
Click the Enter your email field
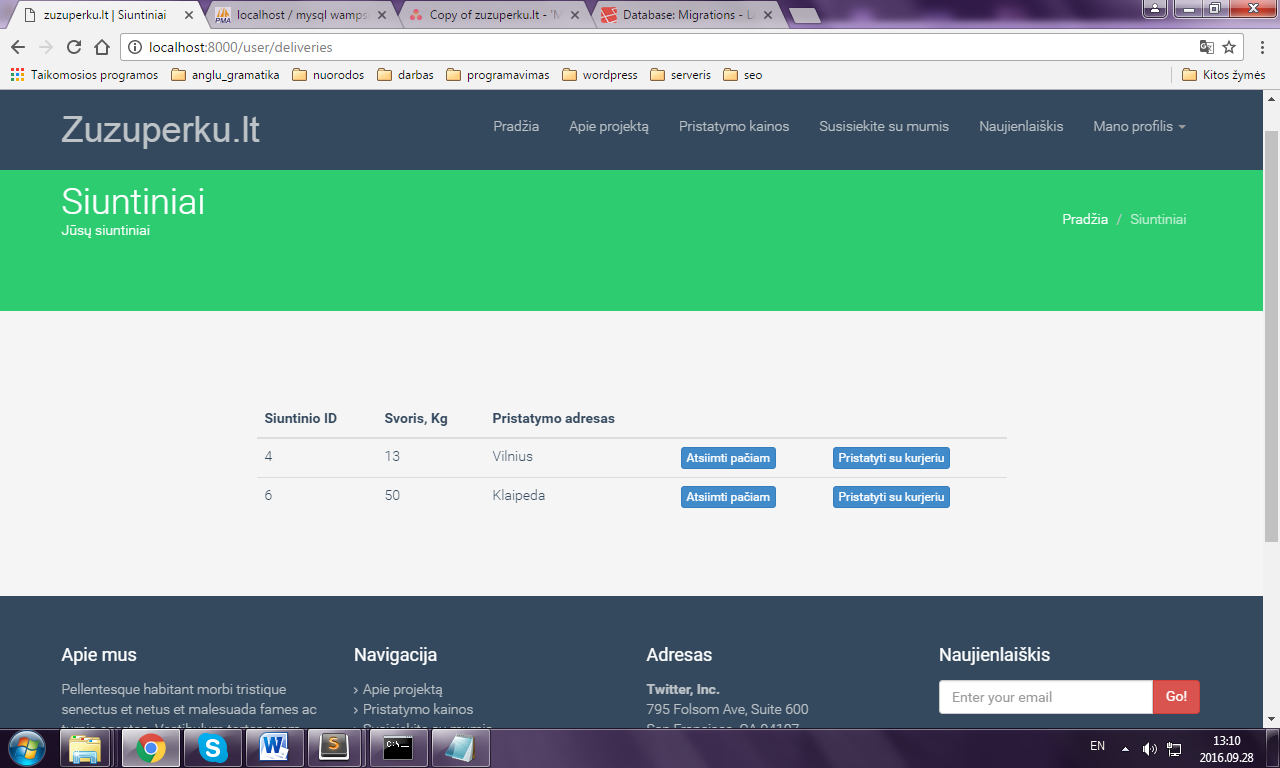click(x=1045, y=697)
